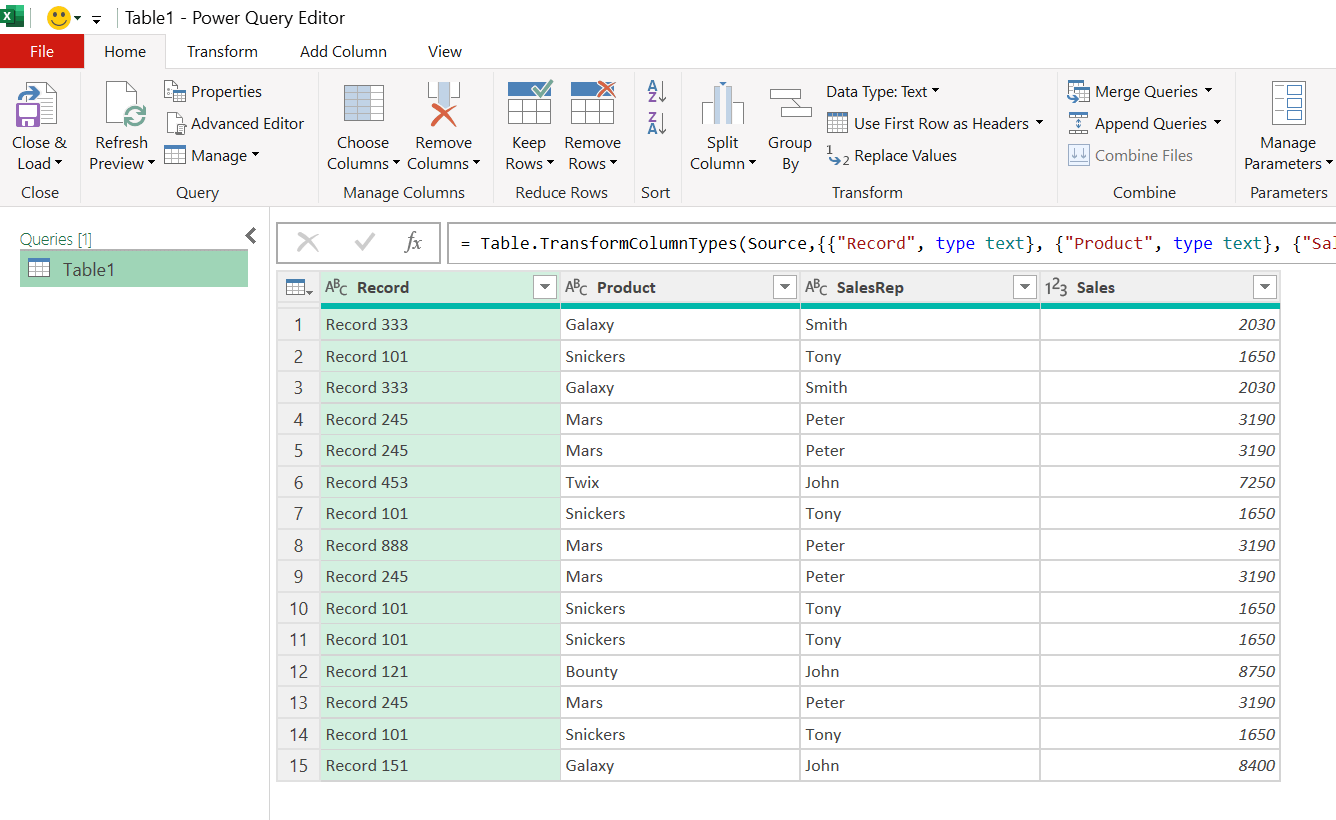The image size is (1336, 820).
Task: Sort ascending with the A-Z icon
Action: (x=656, y=92)
